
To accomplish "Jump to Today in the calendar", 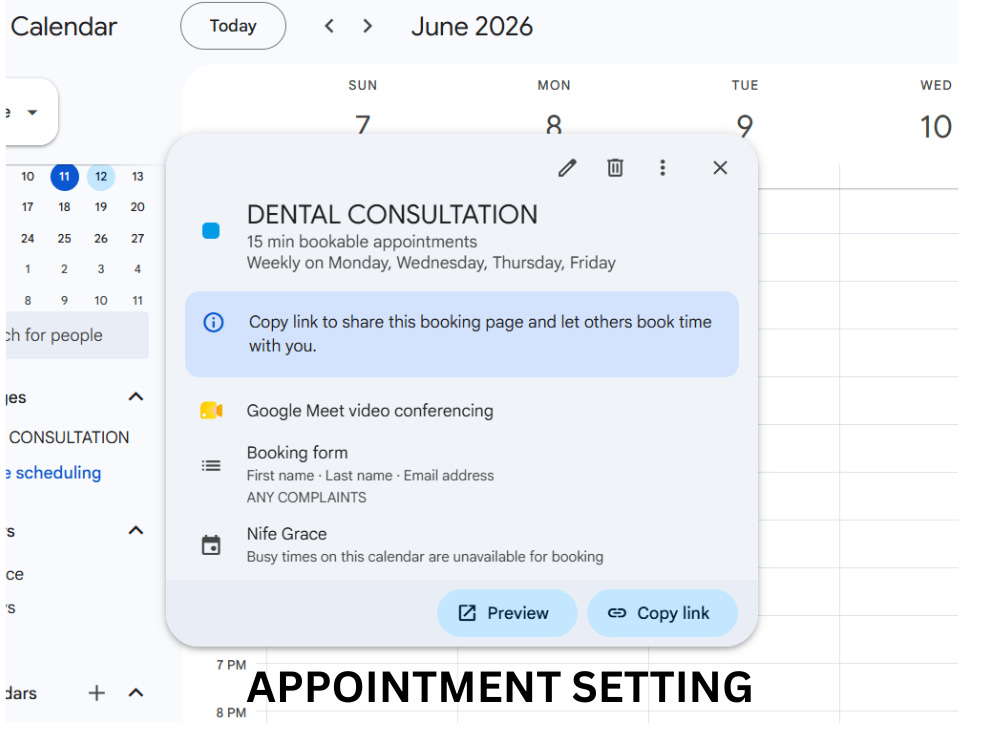I will coord(233,26).
